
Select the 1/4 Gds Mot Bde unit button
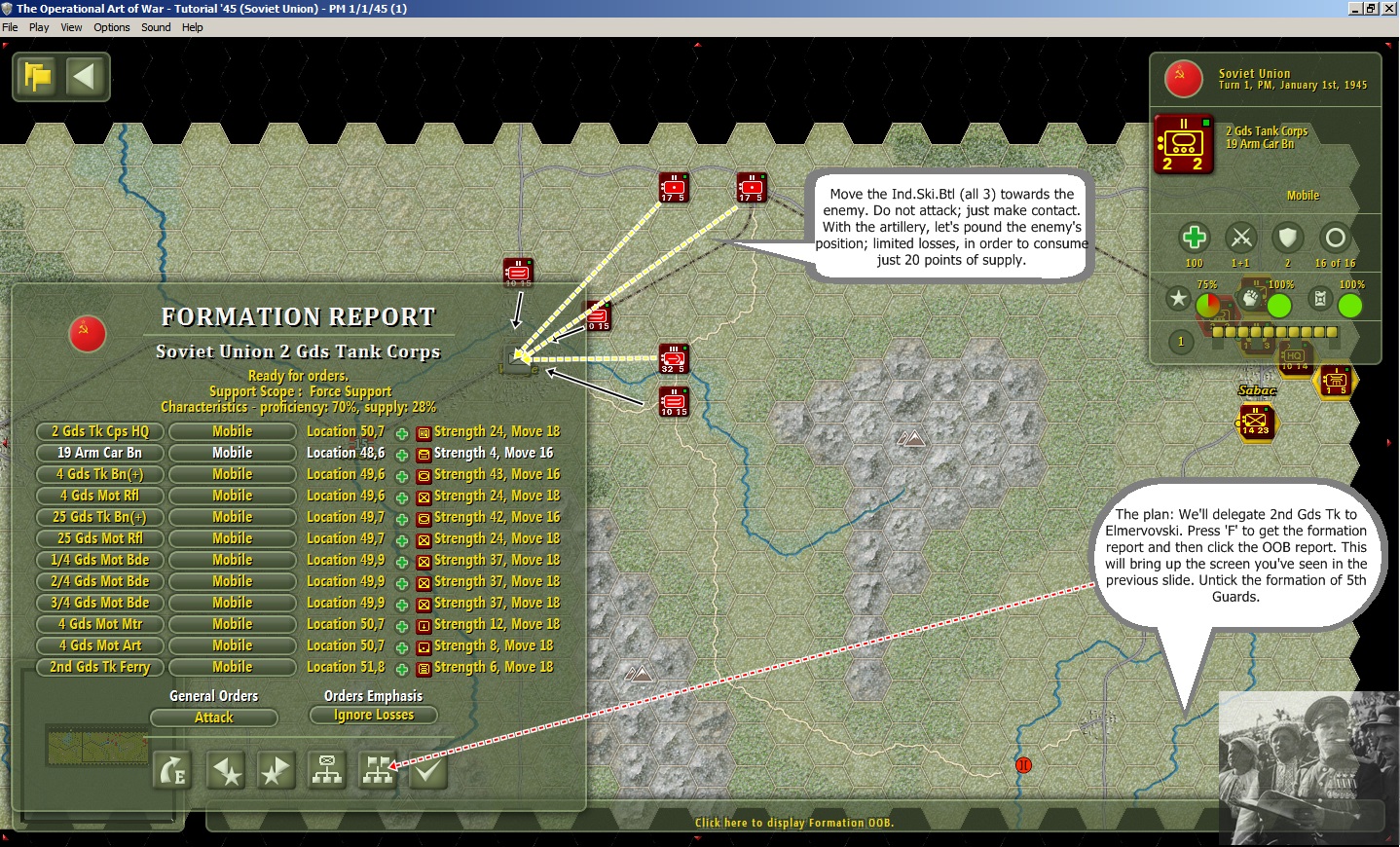100,560
